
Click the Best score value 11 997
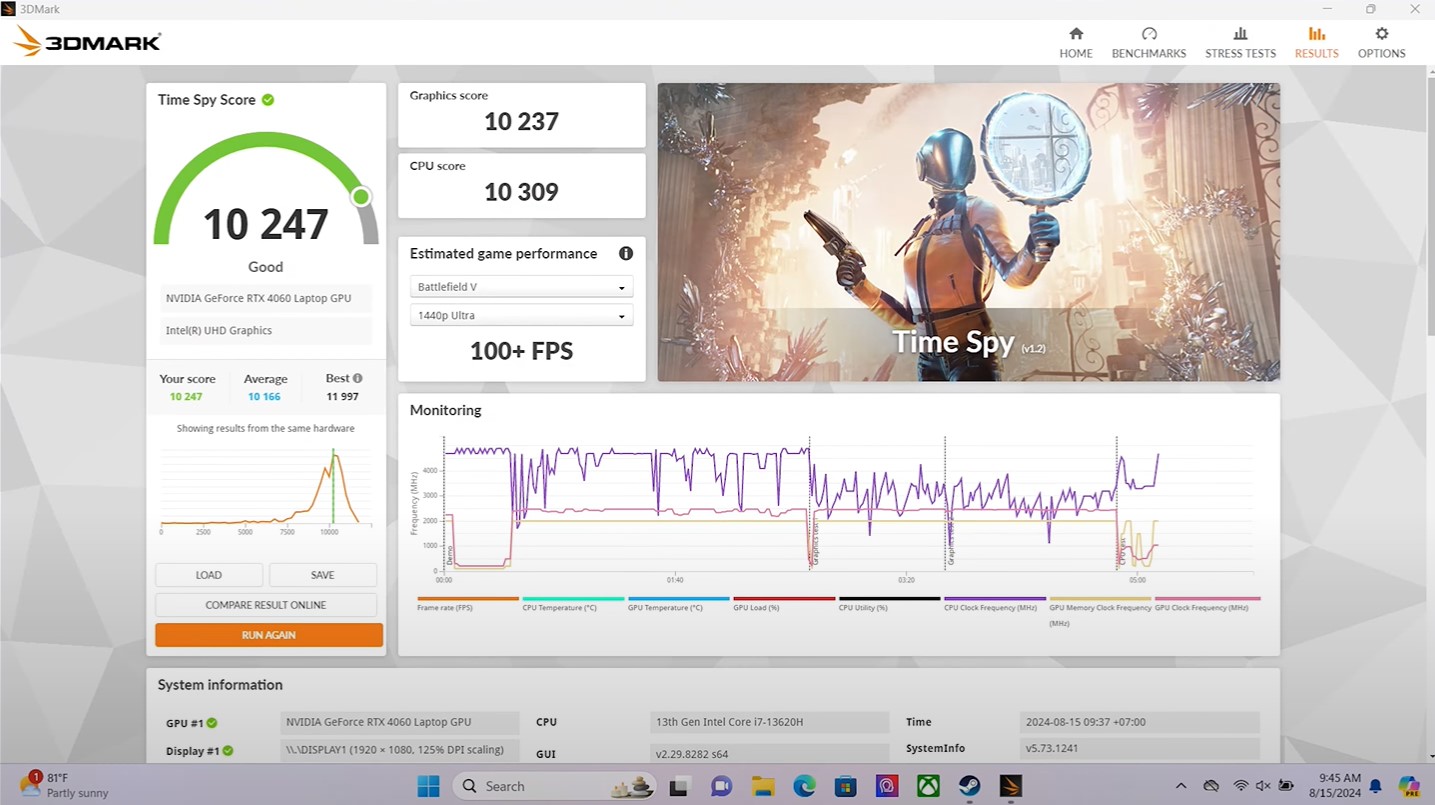click(x=342, y=397)
